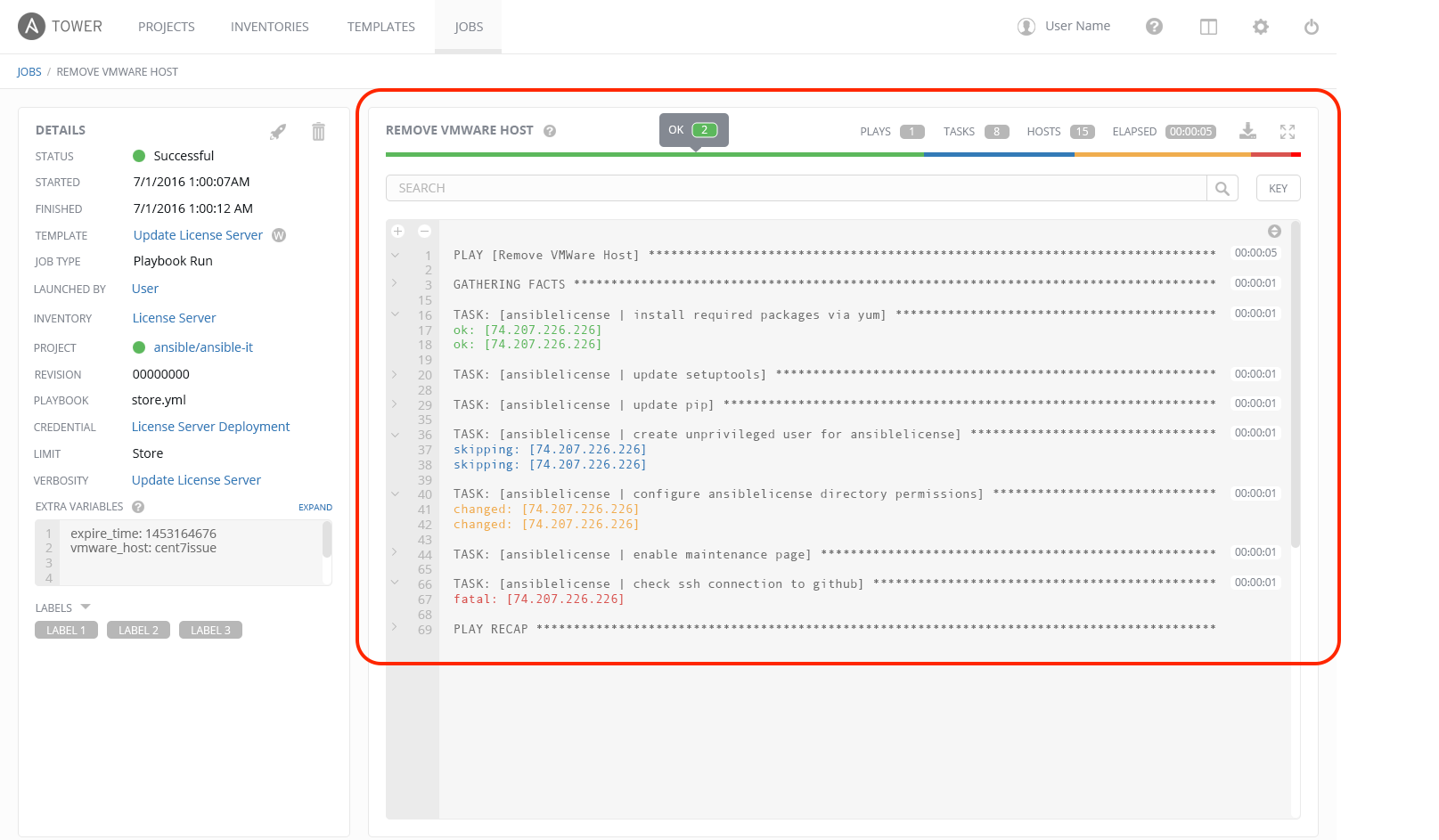
Task: Expand the update pip task
Action: [395, 404]
